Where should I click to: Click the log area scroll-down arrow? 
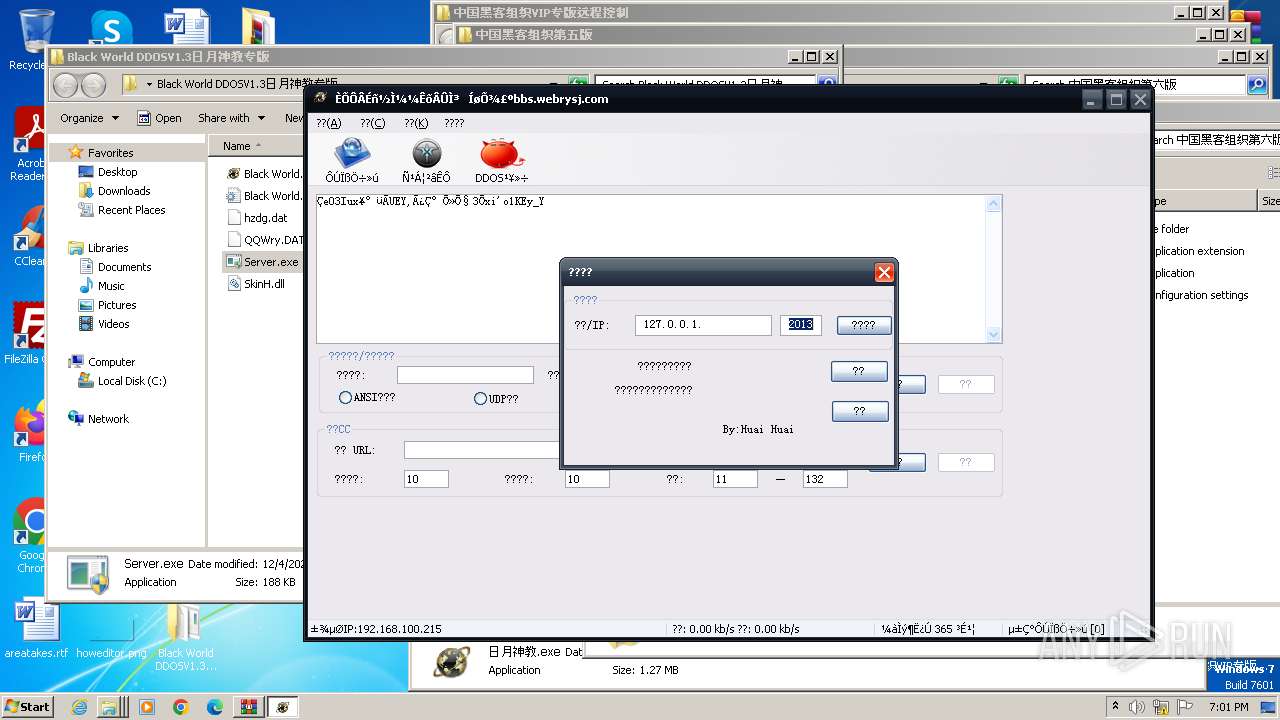pyautogui.click(x=993, y=335)
